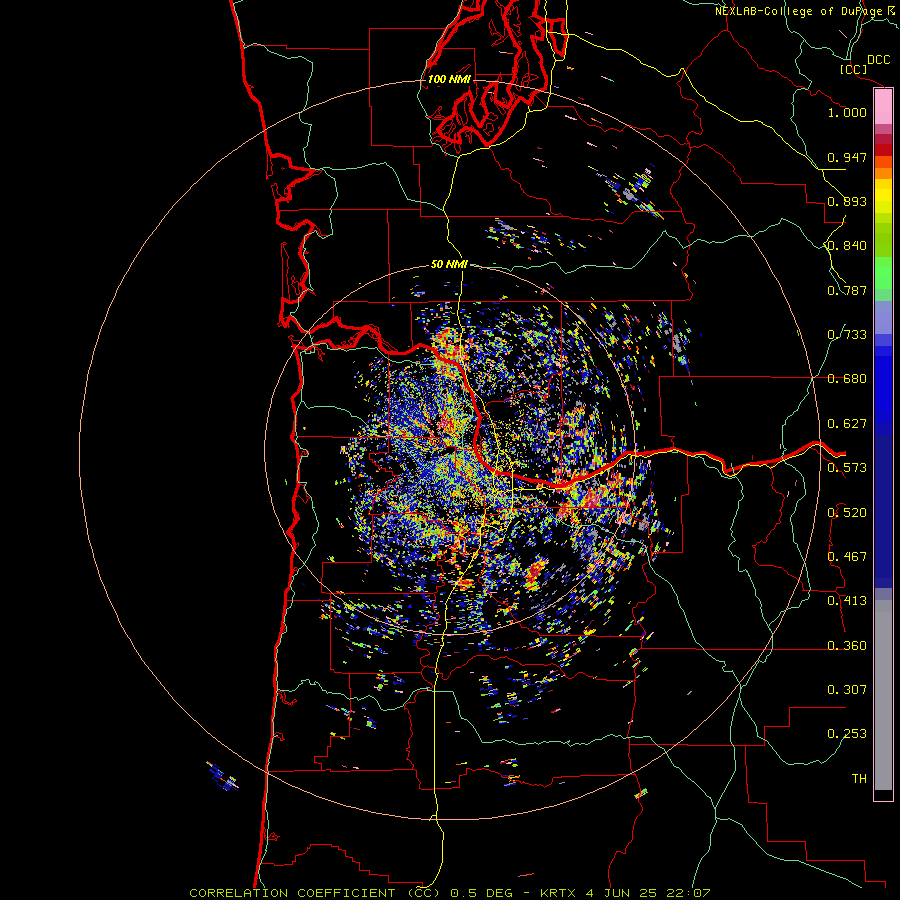The image size is (900, 900).
Task: Click the 100 NMI range ring label
Action: click(449, 79)
